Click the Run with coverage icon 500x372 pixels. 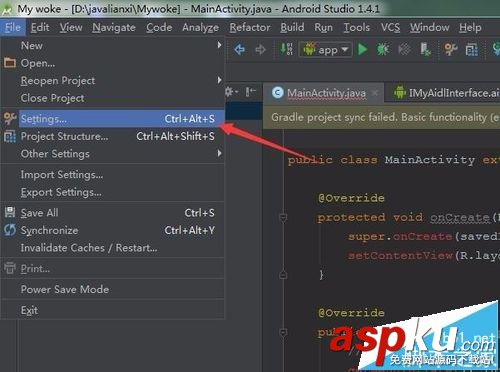(x=404, y=49)
